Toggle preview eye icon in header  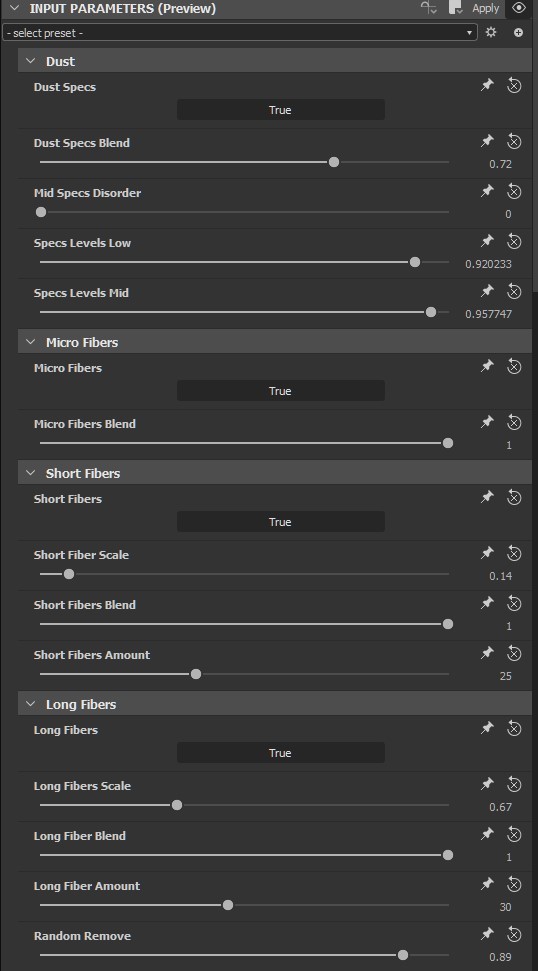tap(519, 8)
